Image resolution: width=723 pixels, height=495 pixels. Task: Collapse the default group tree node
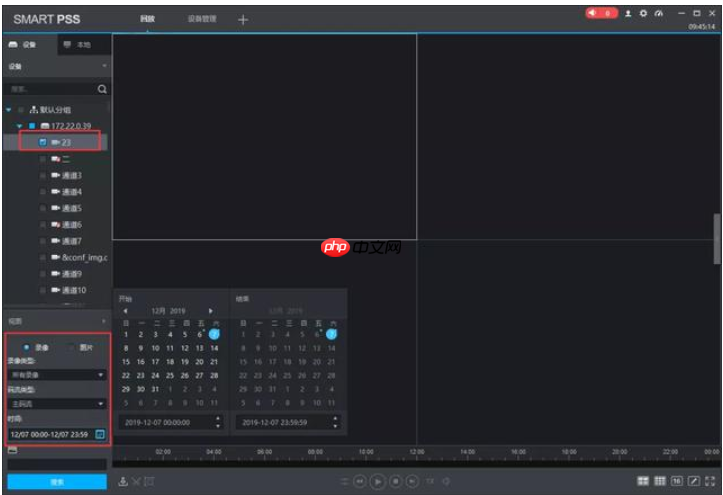point(8,110)
